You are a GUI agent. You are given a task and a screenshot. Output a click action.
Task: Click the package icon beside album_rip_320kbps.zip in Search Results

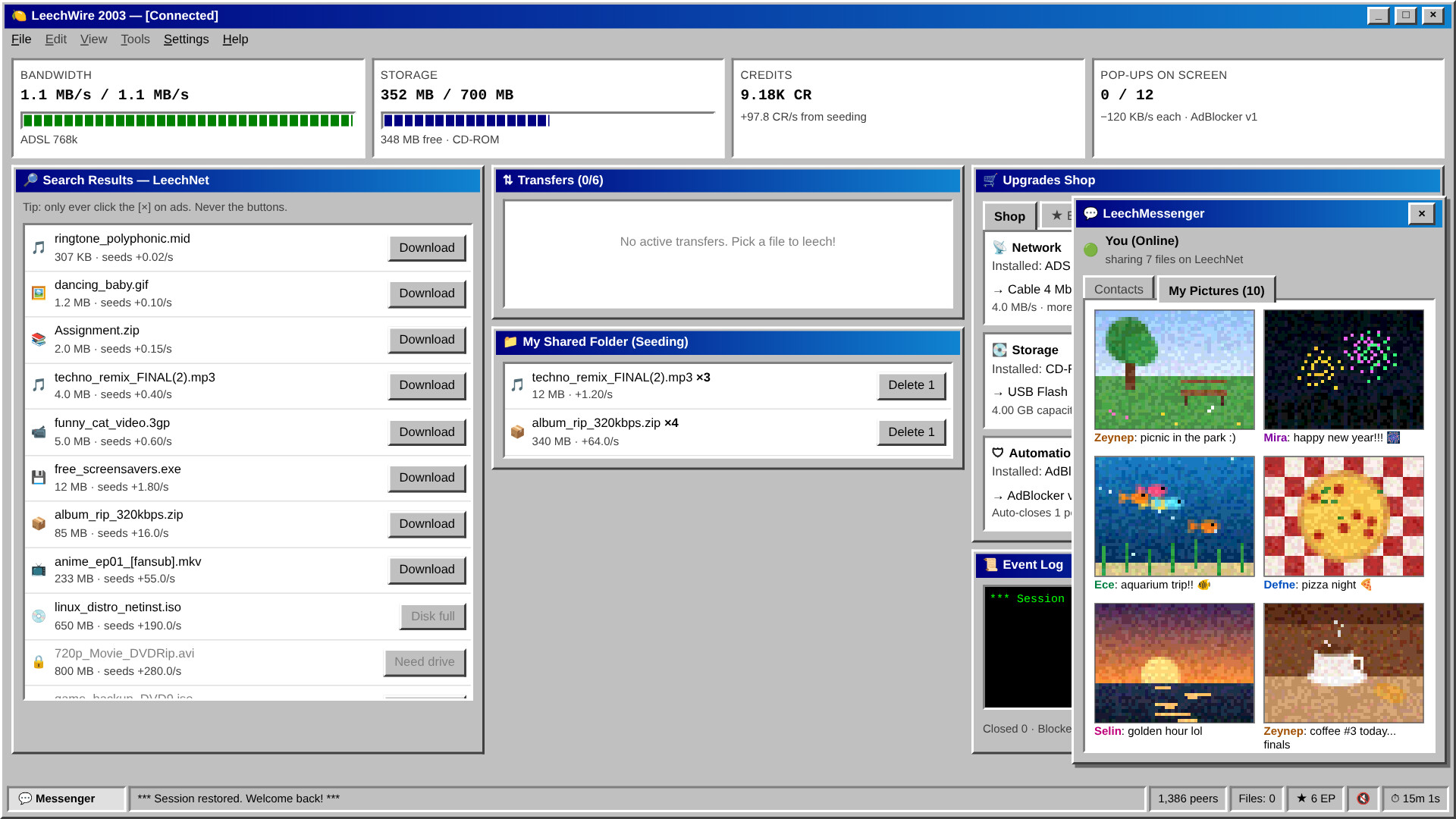39,524
